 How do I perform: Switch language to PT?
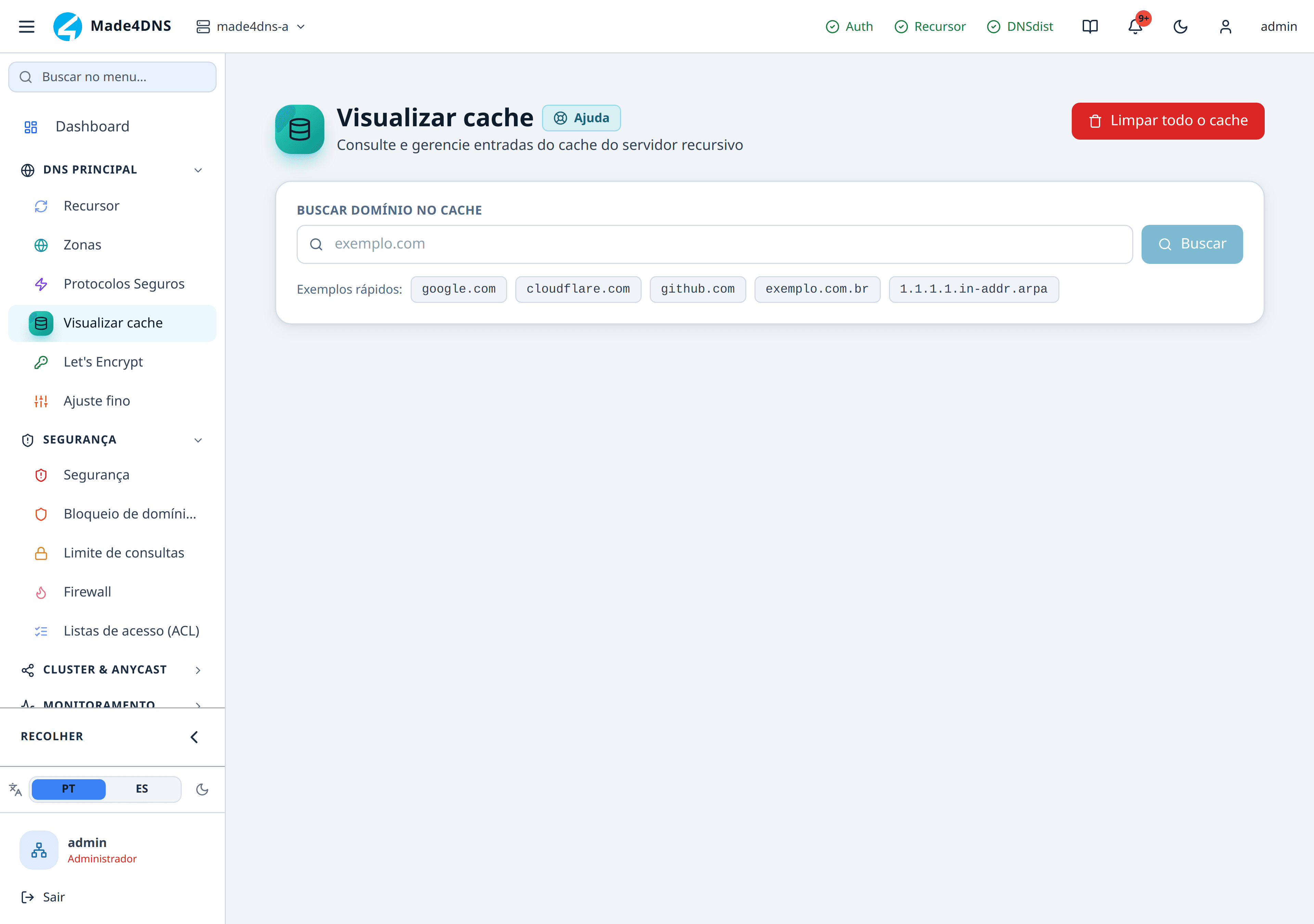[69, 789]
